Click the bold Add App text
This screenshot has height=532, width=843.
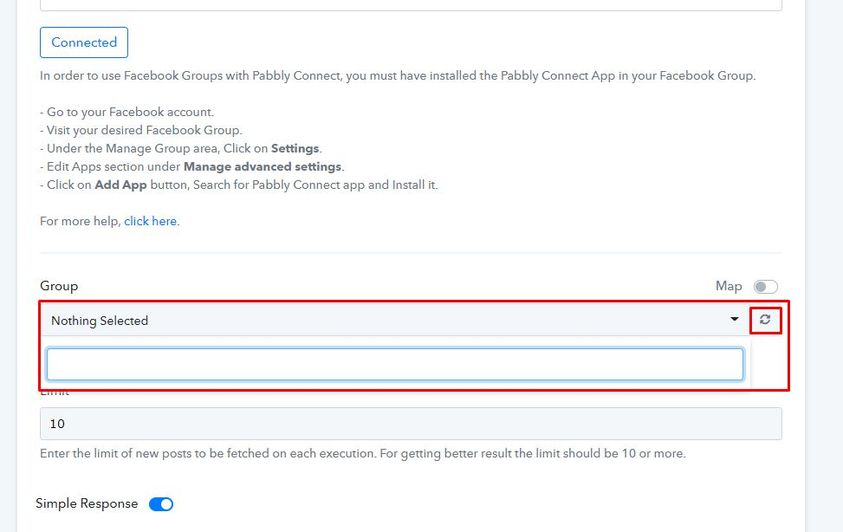[x=120, y=185]
